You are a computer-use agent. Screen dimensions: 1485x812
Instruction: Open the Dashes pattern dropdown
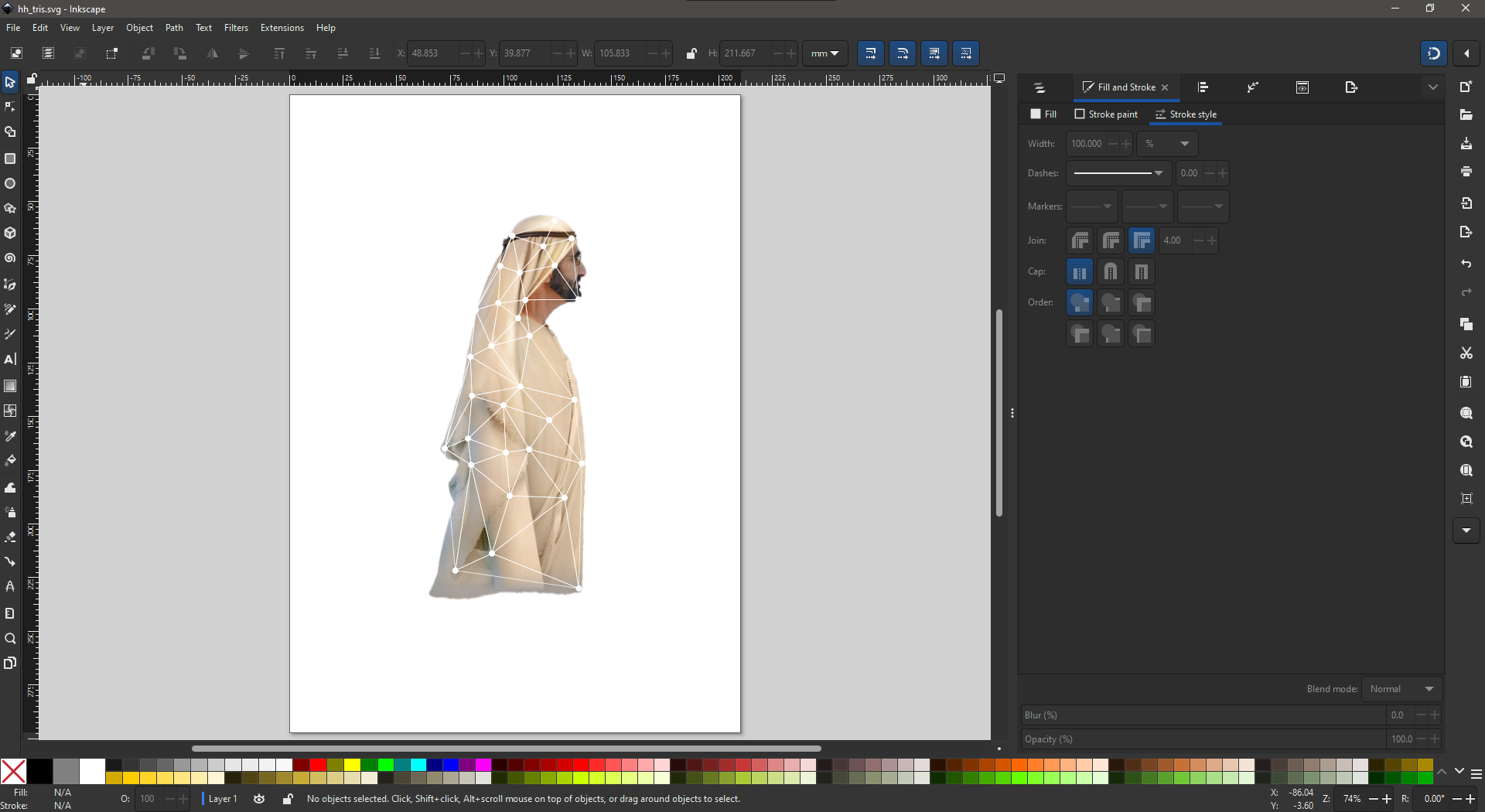tap(1118, 173)
